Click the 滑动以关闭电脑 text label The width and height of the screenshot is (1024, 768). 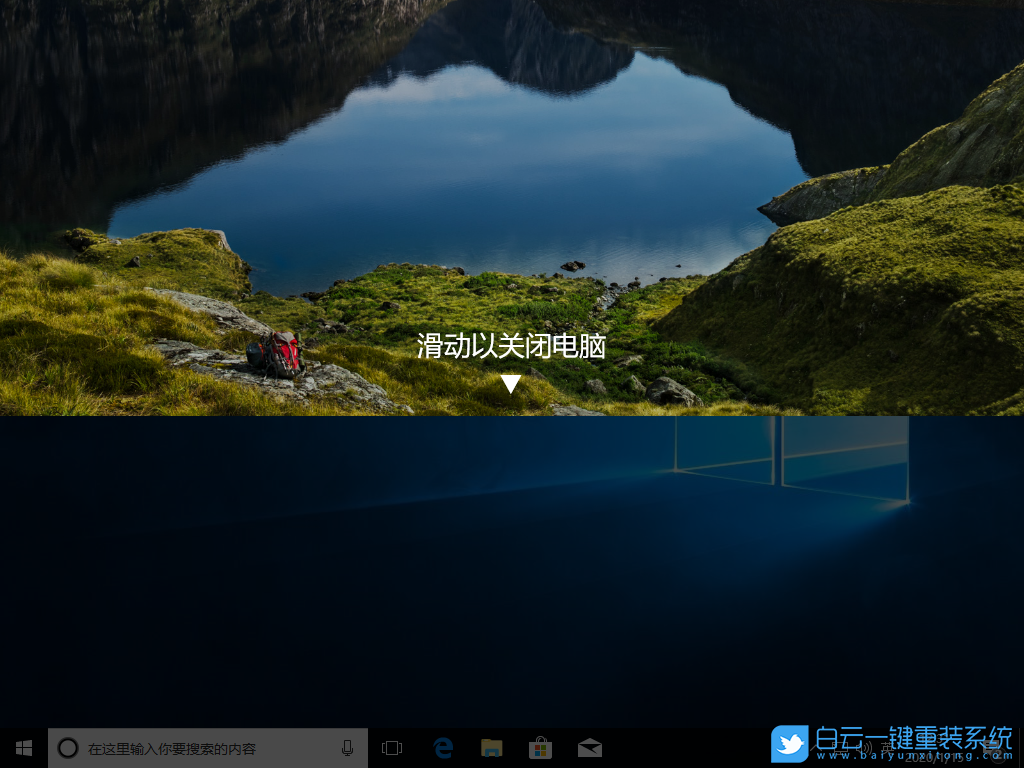tap(512, 348)
